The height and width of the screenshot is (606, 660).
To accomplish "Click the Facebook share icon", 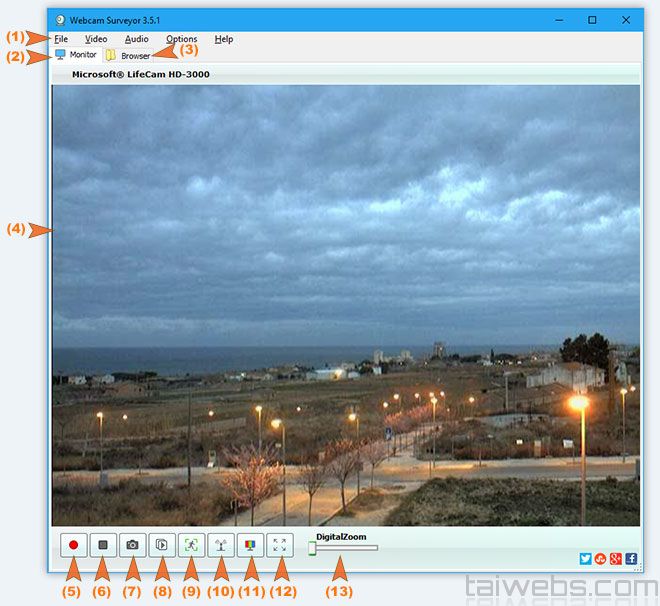I will pos(631,559).
